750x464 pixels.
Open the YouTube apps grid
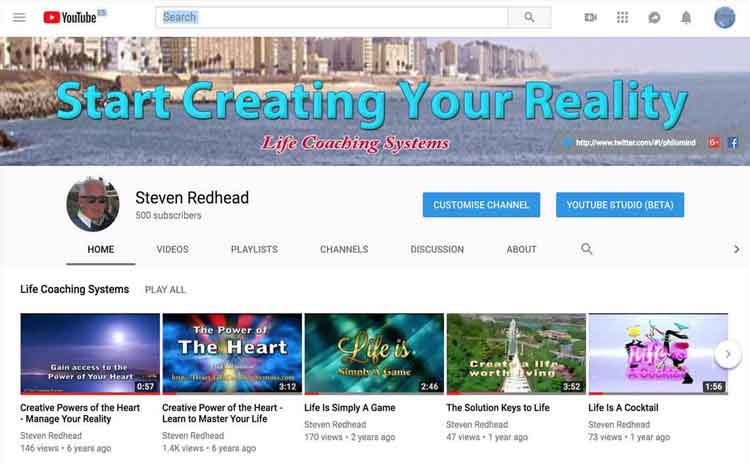pos(622,18)
